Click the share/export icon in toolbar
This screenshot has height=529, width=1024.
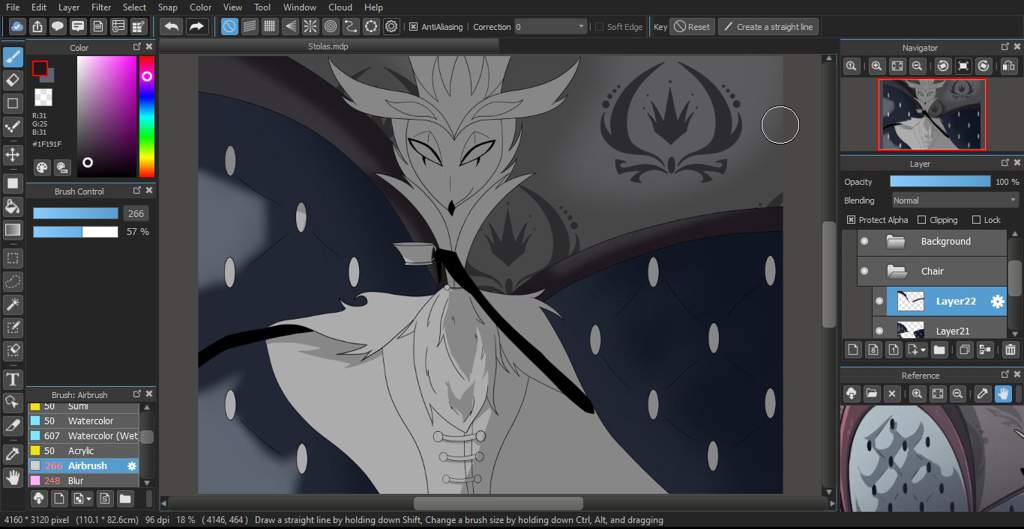38,27
